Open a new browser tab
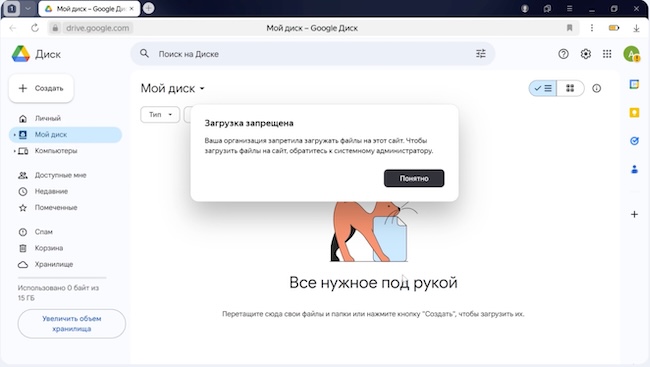The height and width of the screenshot is (367, 650). tap(148, 8)
